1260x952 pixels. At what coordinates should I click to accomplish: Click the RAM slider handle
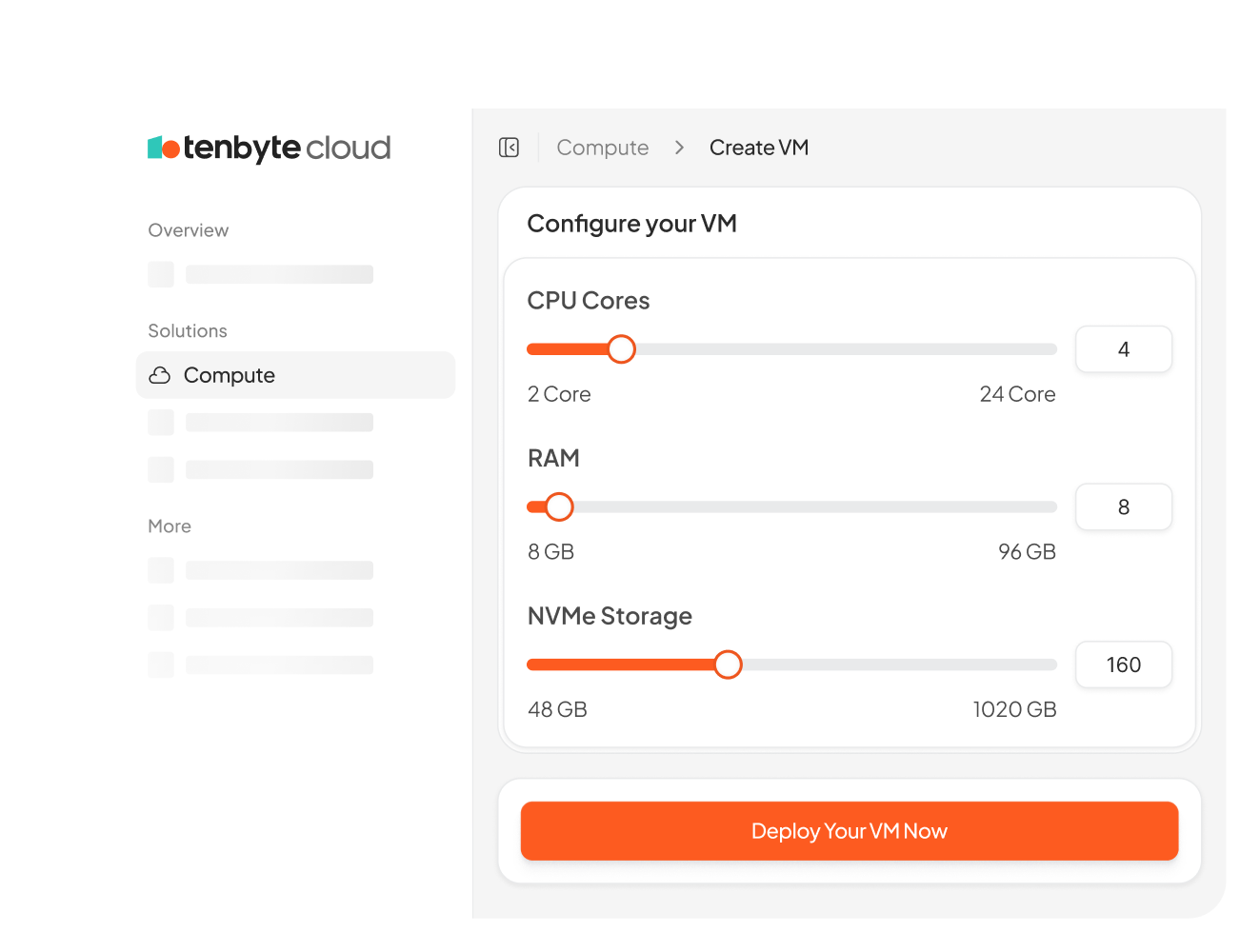(x=559, y=507)
